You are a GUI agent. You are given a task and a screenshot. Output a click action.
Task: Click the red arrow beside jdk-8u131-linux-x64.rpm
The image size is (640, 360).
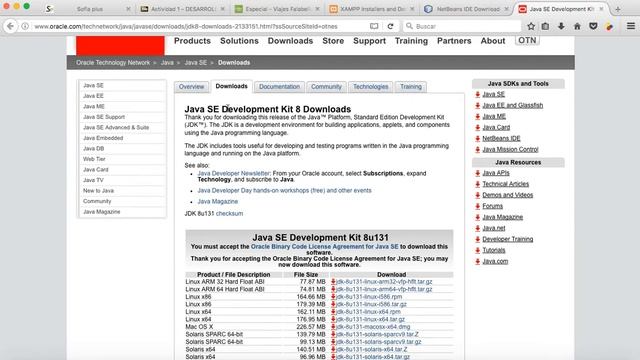333,311
